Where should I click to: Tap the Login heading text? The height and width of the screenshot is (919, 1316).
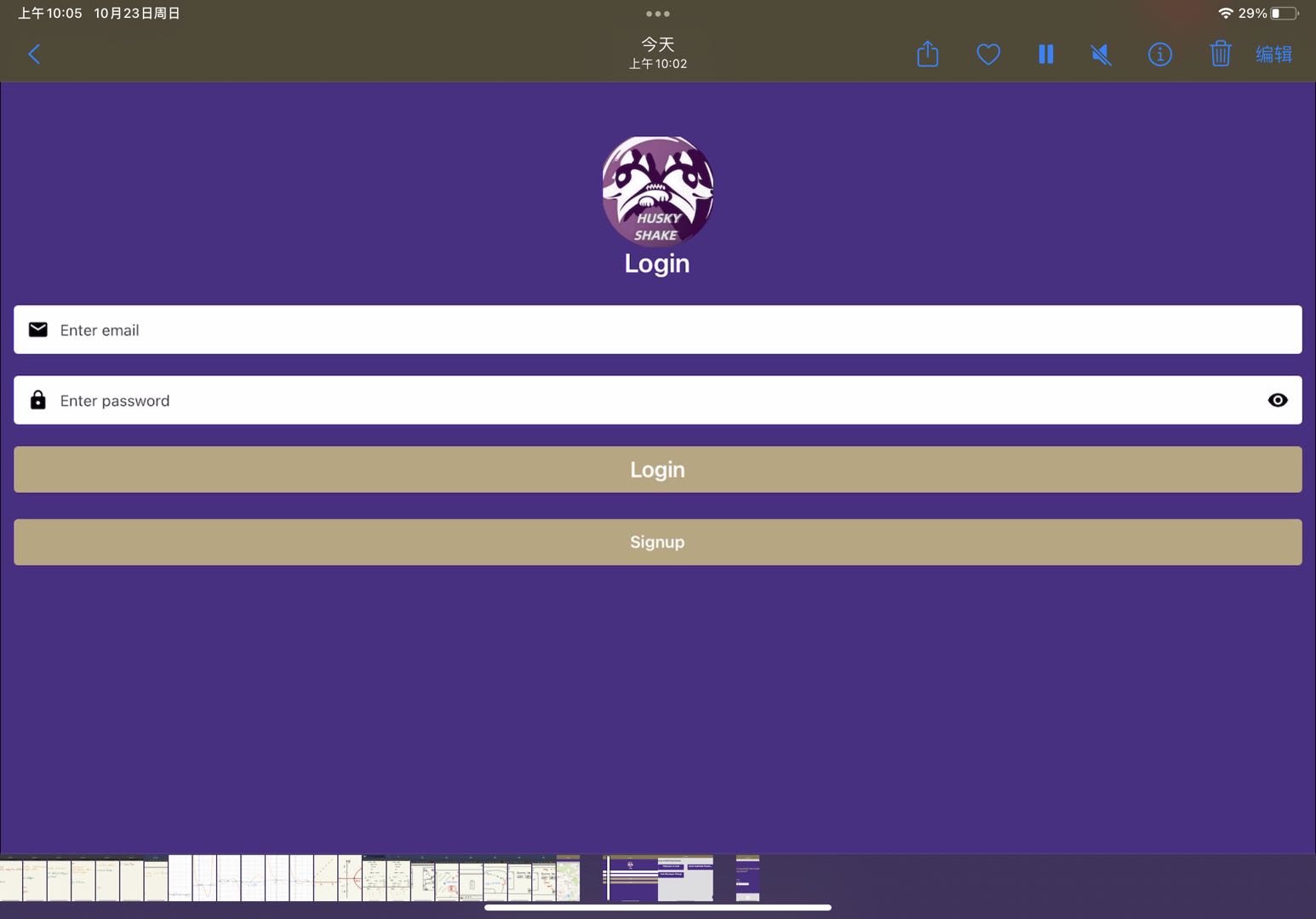point(657,264)
